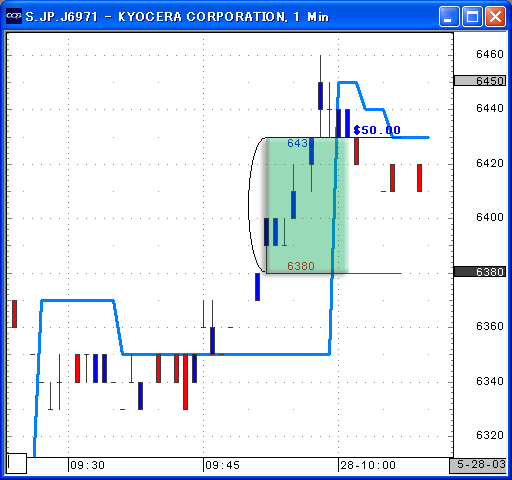This screenshot has height=480, width=512.
Task: Select the red 6380 stop line
Action: point(333,273)
